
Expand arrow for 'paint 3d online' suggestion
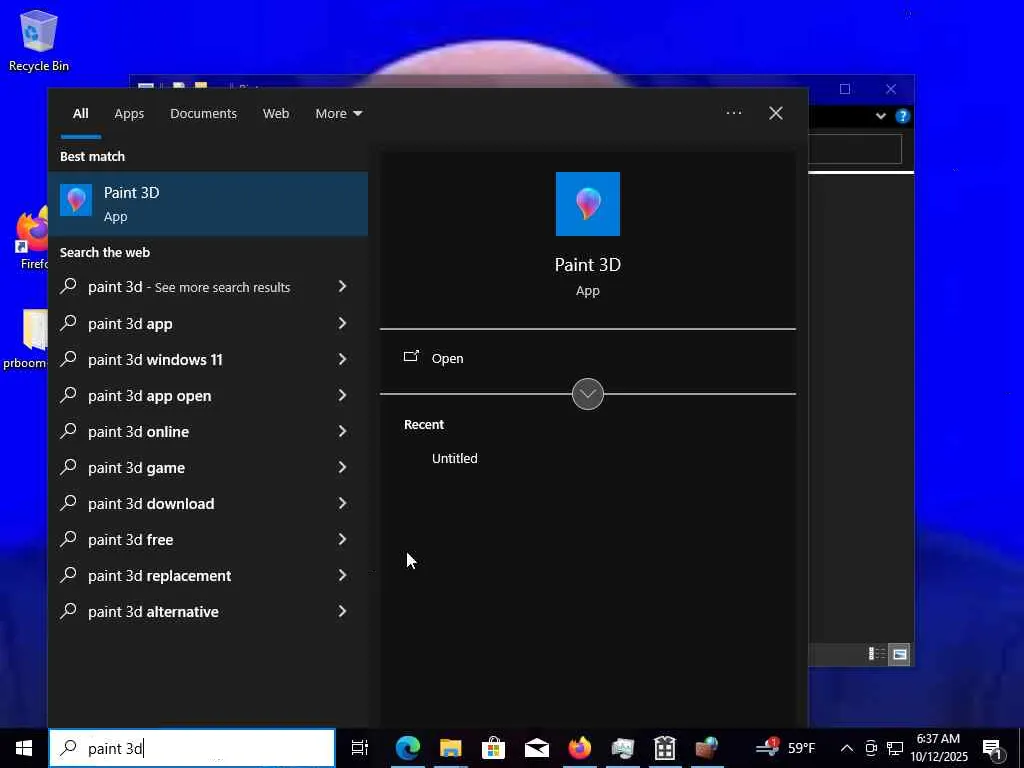pyautogui.click(x=342, y=431)
